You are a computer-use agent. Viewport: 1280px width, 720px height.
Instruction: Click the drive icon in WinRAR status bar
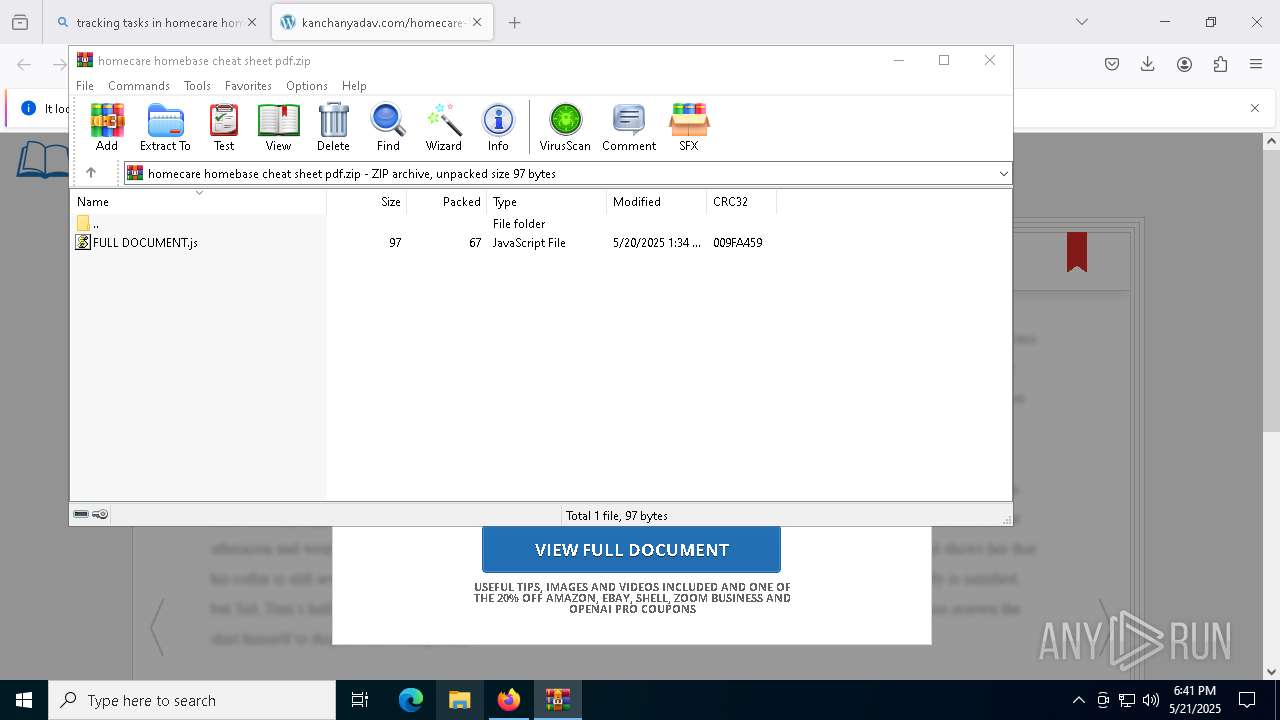(81, 514)
